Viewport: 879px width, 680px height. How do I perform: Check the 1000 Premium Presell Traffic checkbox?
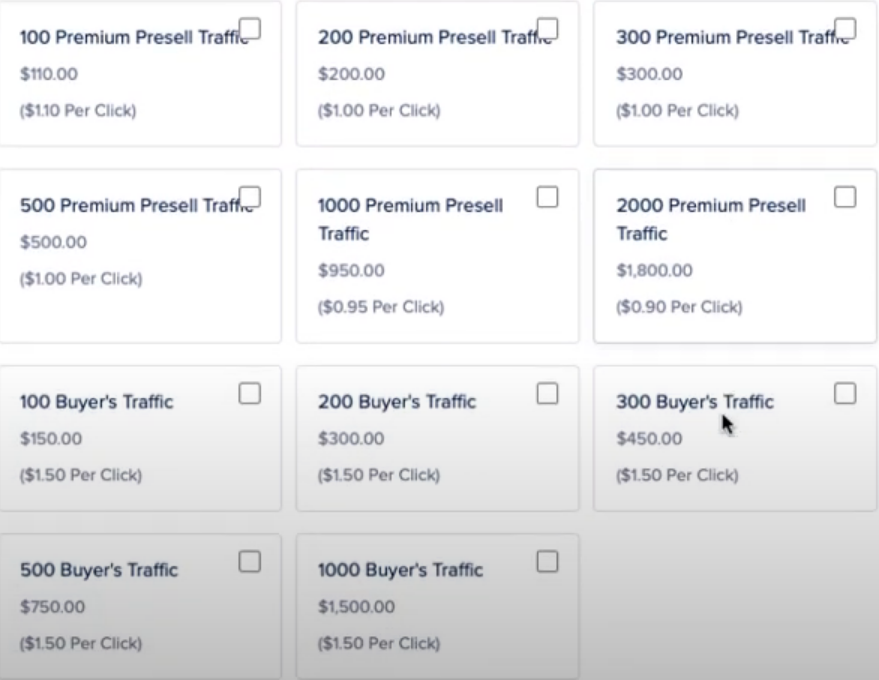(x=547, y=196)
